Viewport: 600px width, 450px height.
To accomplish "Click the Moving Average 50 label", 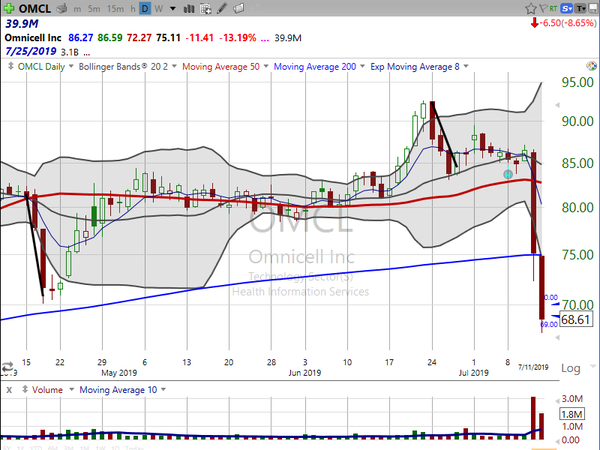I will (221, 67).
